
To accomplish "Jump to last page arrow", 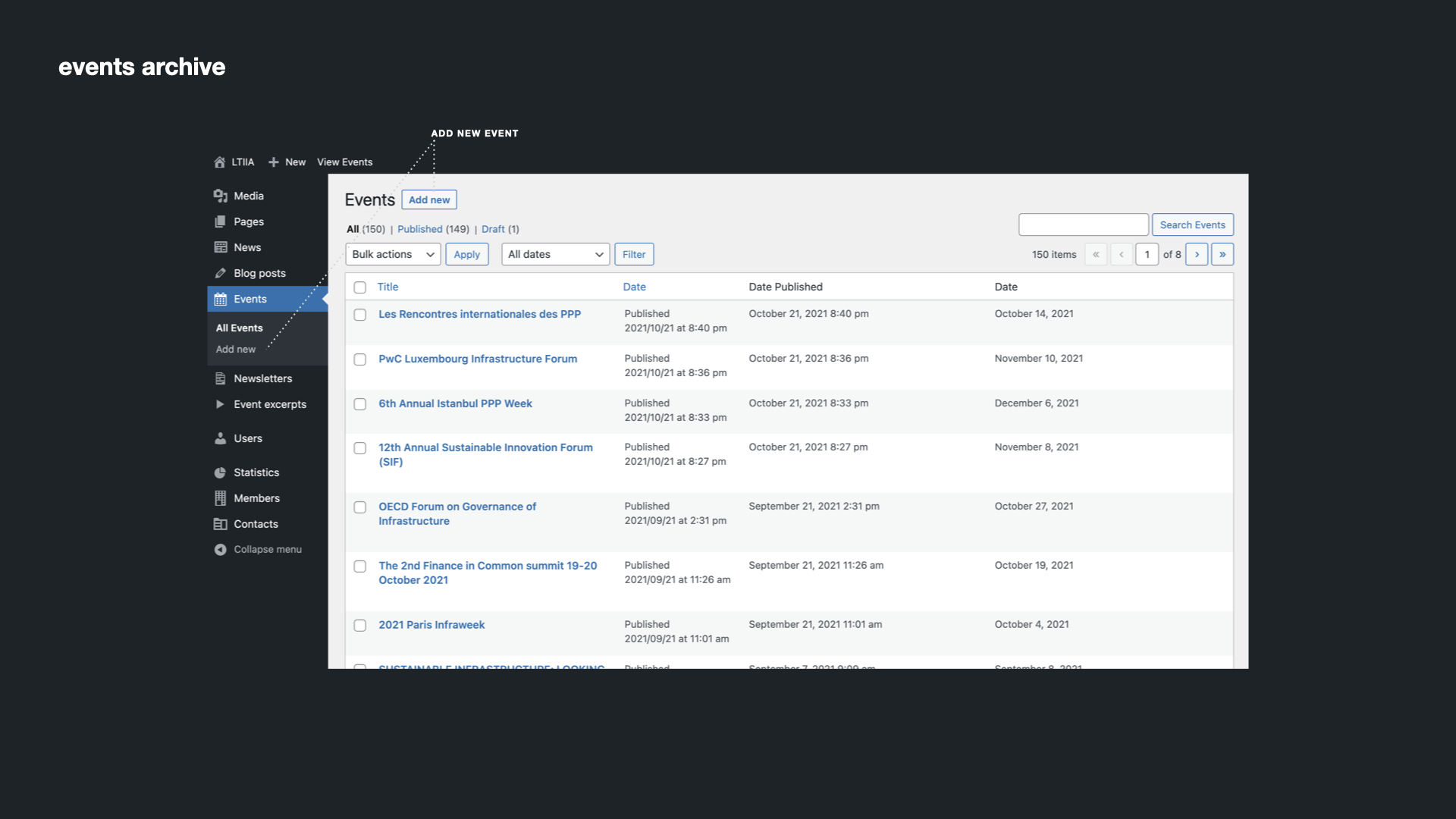I will tap(1222, 255).
